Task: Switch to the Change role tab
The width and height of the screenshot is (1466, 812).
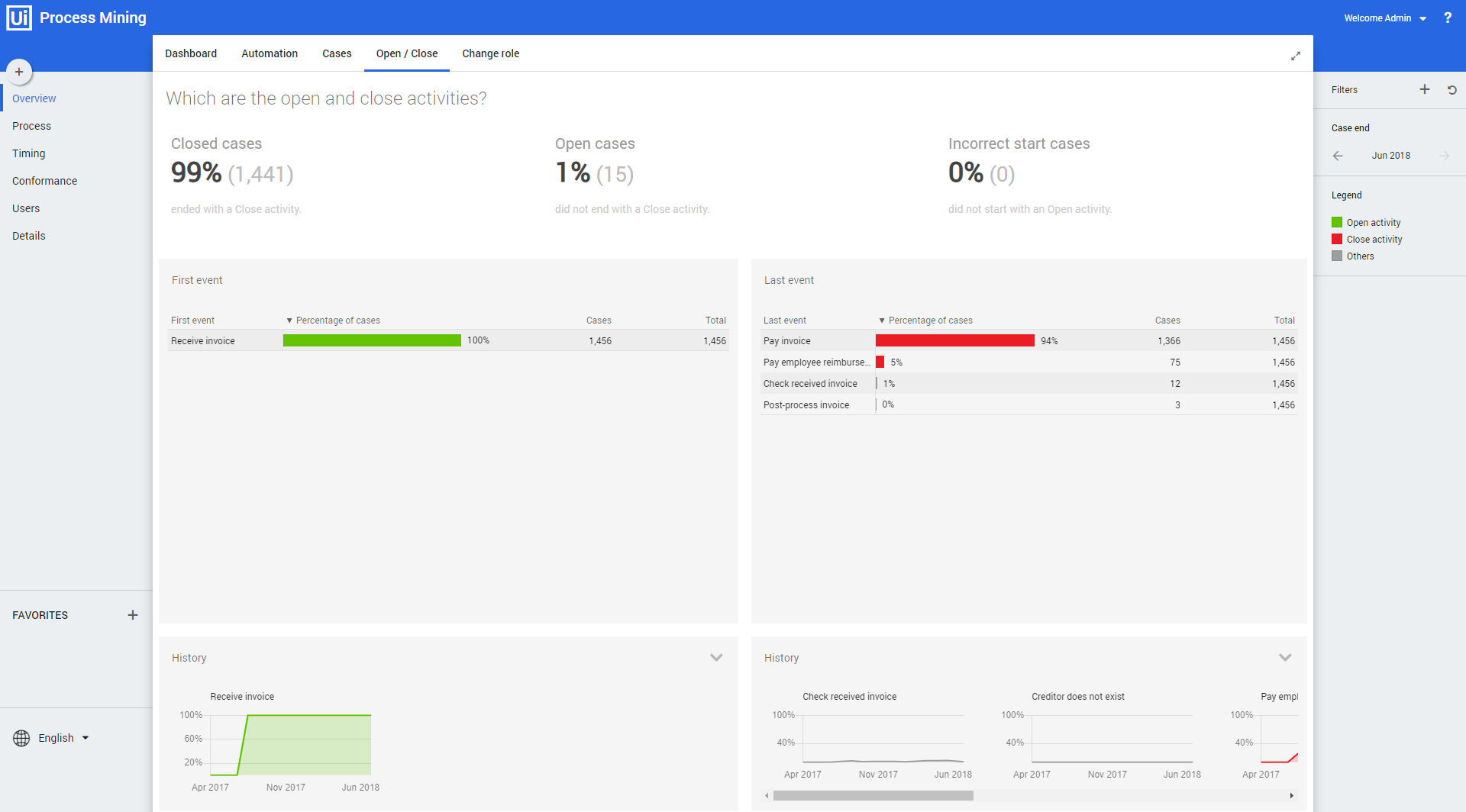Action: (x=490, y=53)
